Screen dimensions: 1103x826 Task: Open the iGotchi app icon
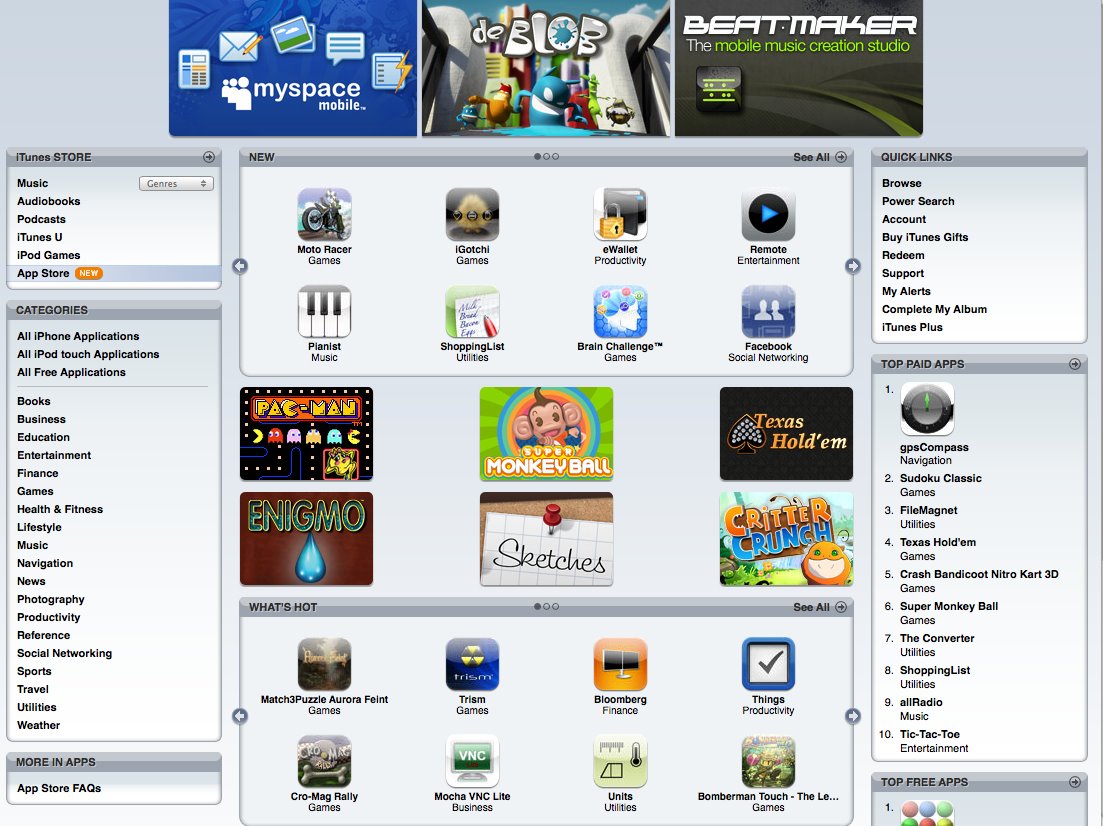[x=472, y=215]
